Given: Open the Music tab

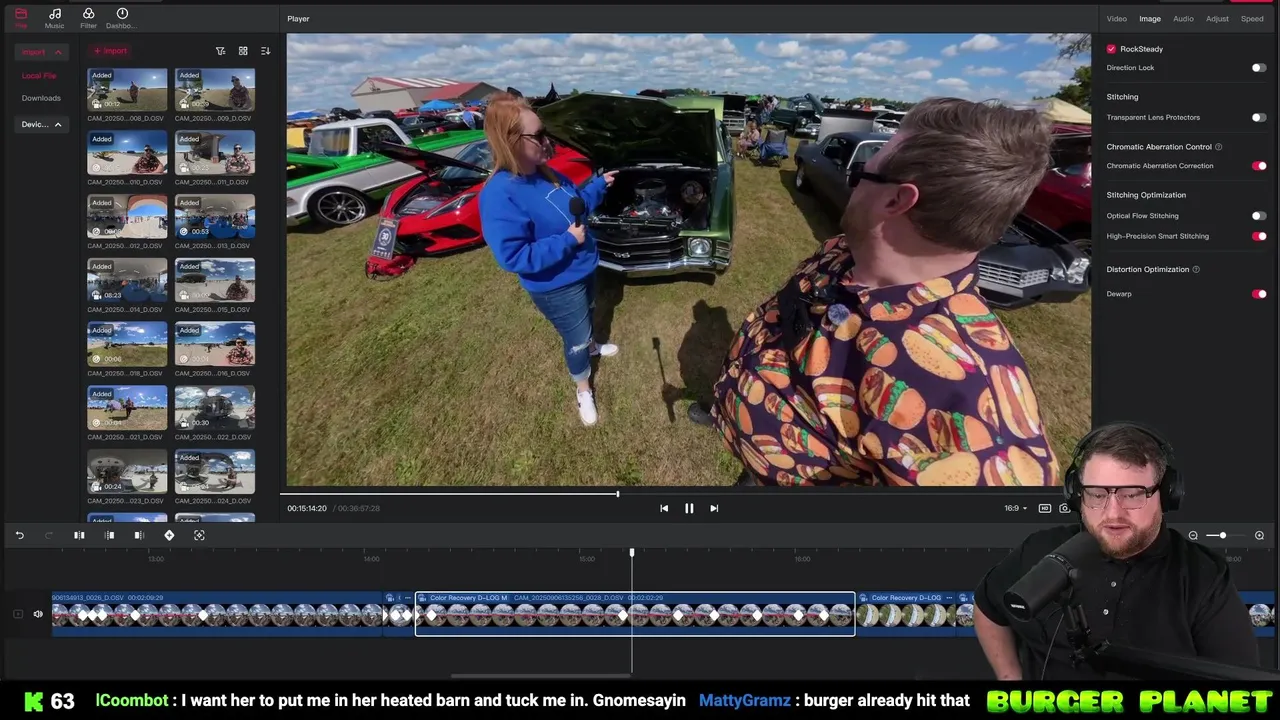Looking at the screenshot, I should click(55, 18).
